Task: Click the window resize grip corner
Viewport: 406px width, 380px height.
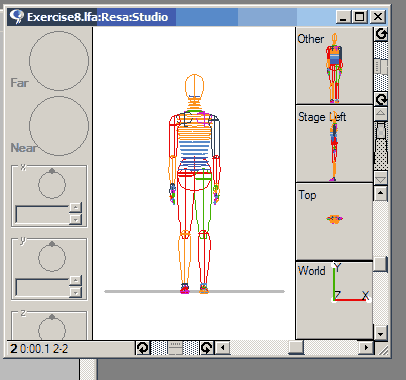Action: (x=383, y=349)
